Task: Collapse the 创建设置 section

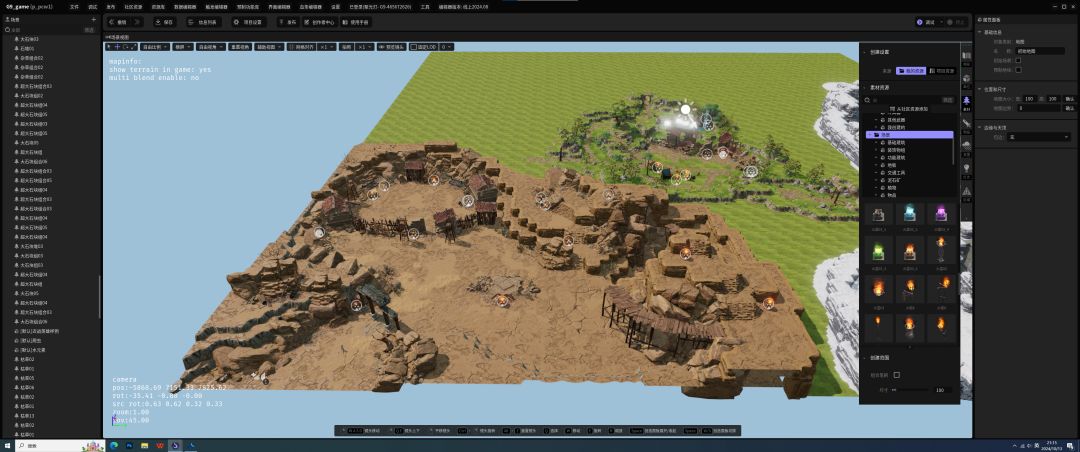Action: click(864, 52)
